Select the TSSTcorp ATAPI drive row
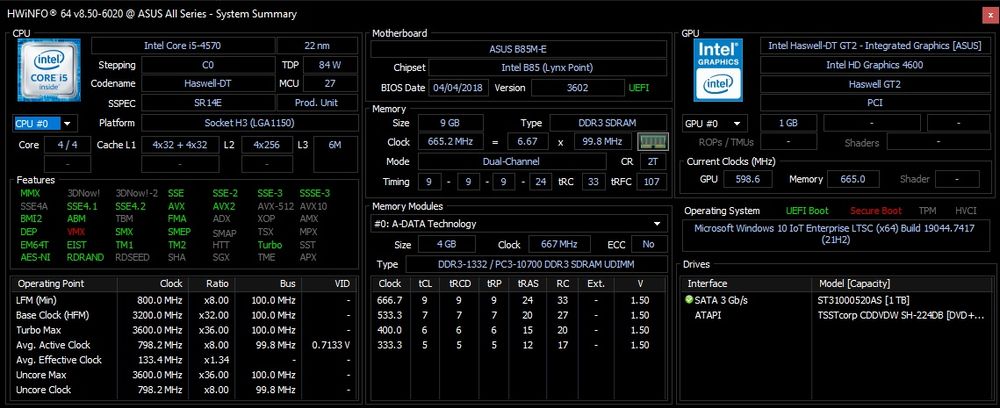1000x408 pixels. click(835, 315)
